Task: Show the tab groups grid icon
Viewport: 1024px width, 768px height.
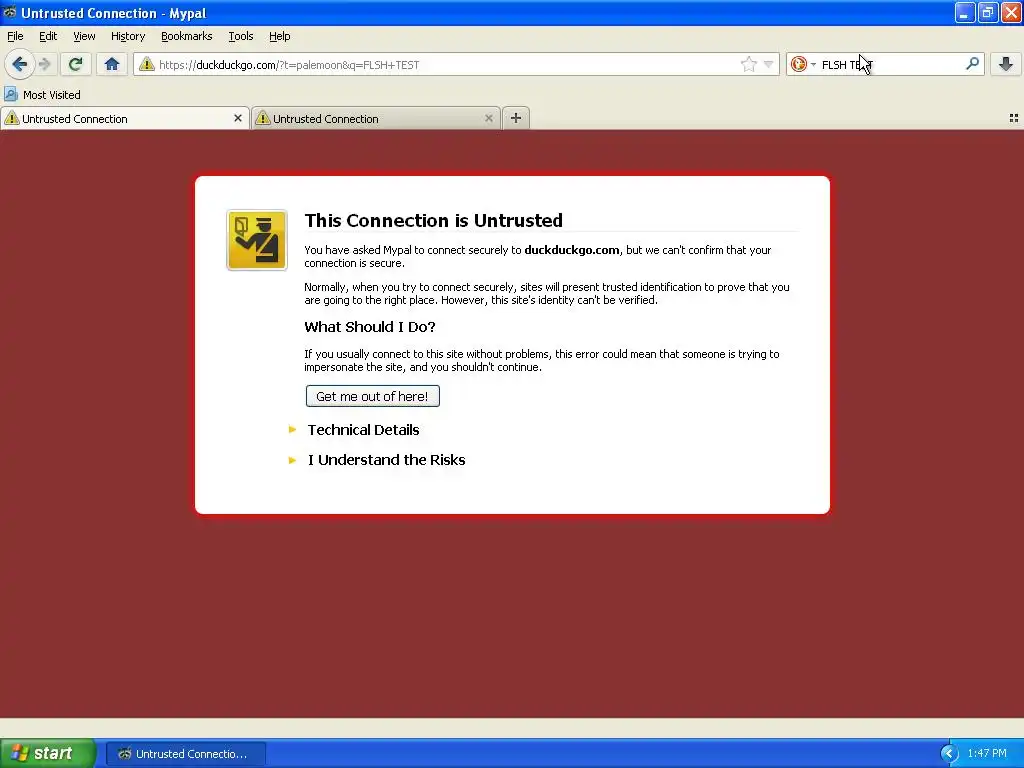Action: tap(1014, 118)
